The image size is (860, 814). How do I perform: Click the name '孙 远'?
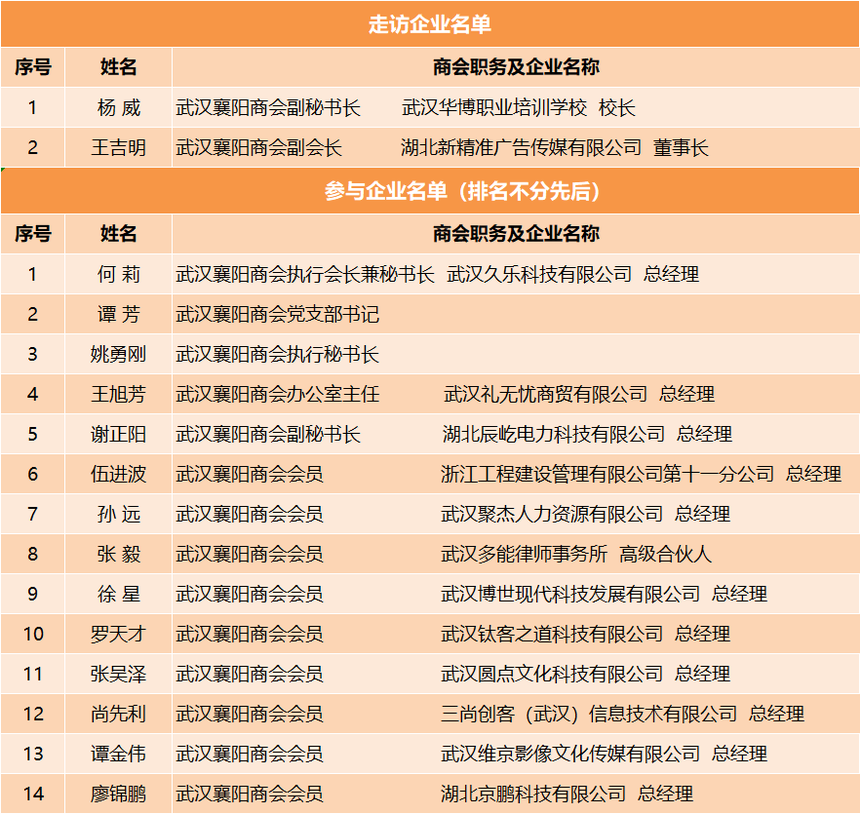point(118,514)
